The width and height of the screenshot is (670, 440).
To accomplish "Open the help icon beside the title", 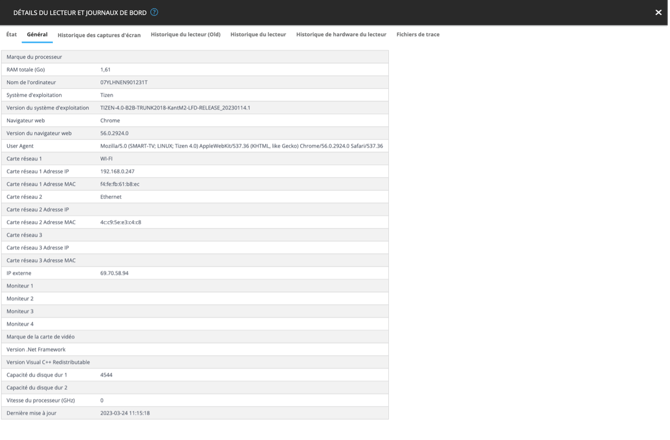I will [x=154, y=12].
